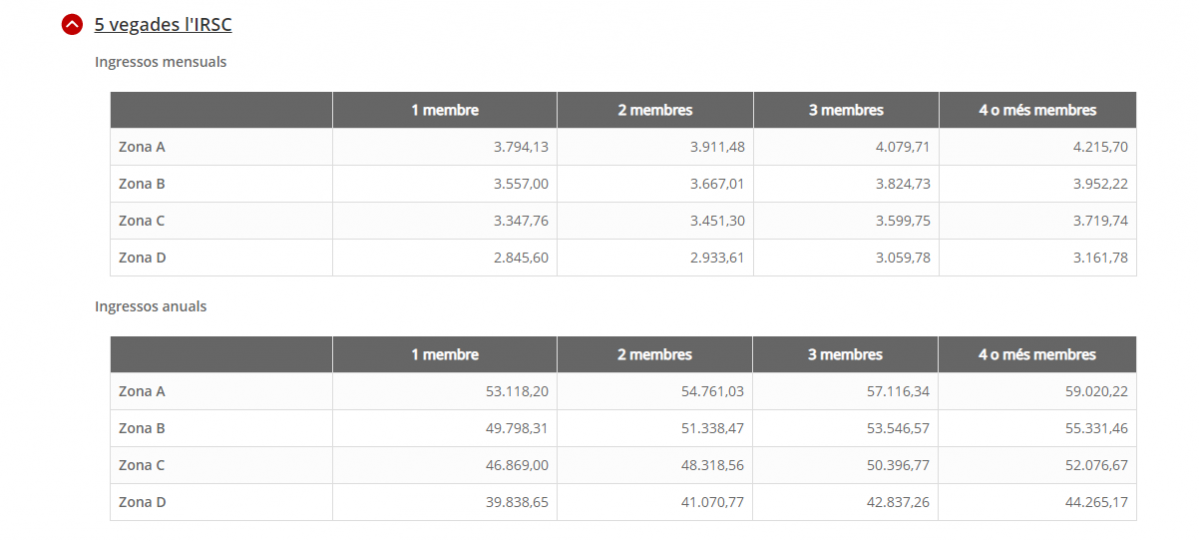Select the 'Ingressos anuals' heading text
Screen dimensions: 1199x541
[x=151, y=306]
